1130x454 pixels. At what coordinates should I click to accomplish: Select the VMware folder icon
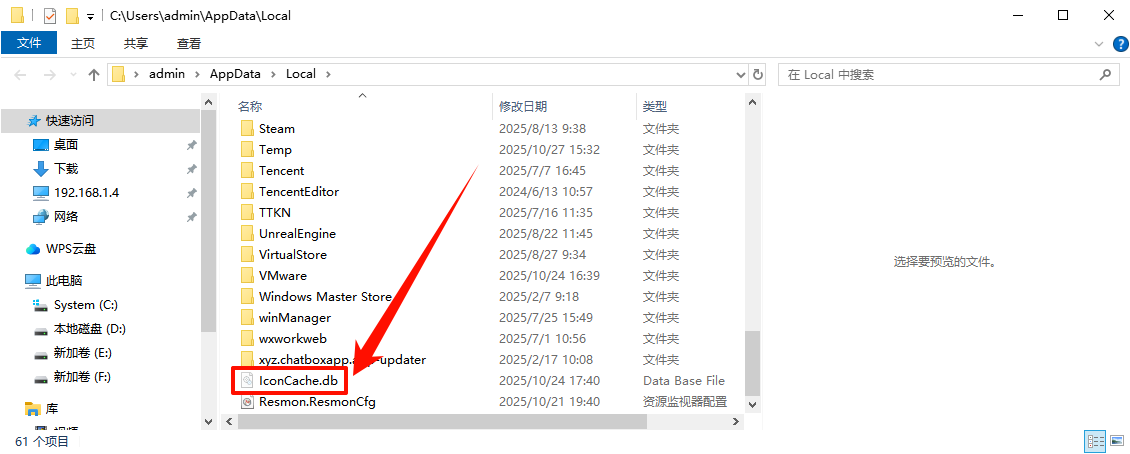point(247,275)
